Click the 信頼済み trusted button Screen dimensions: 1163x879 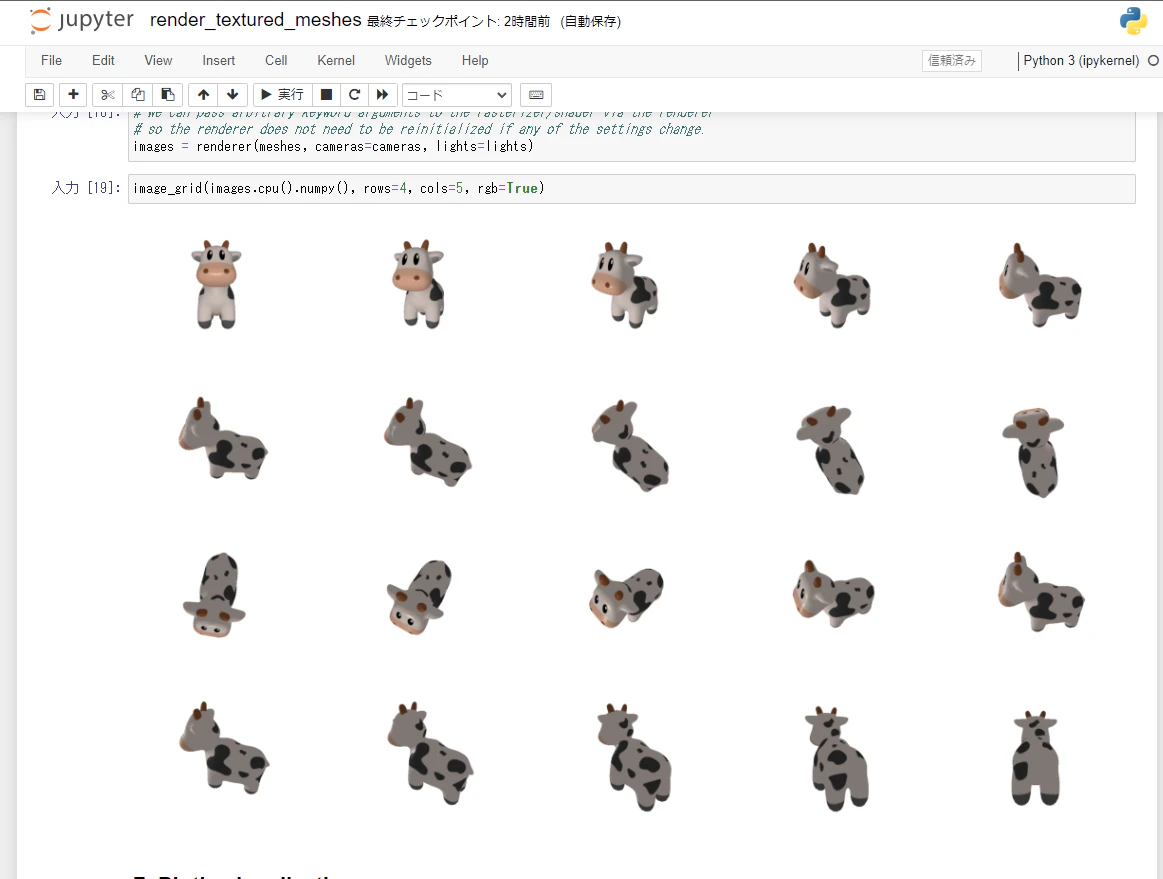pos(951,60)
